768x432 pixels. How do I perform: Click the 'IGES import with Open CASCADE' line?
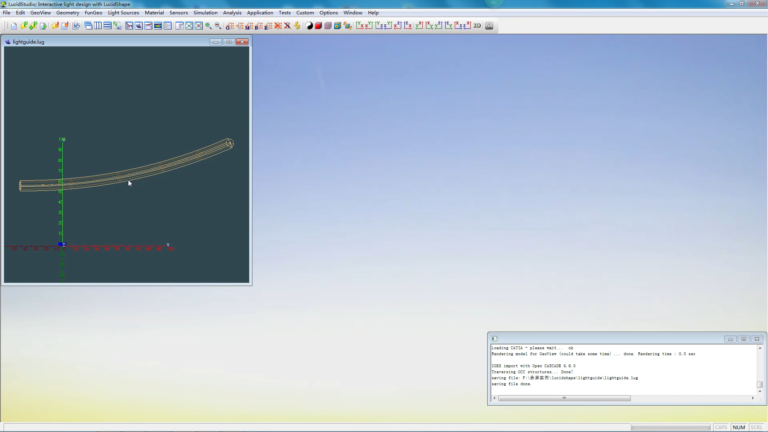533,366
